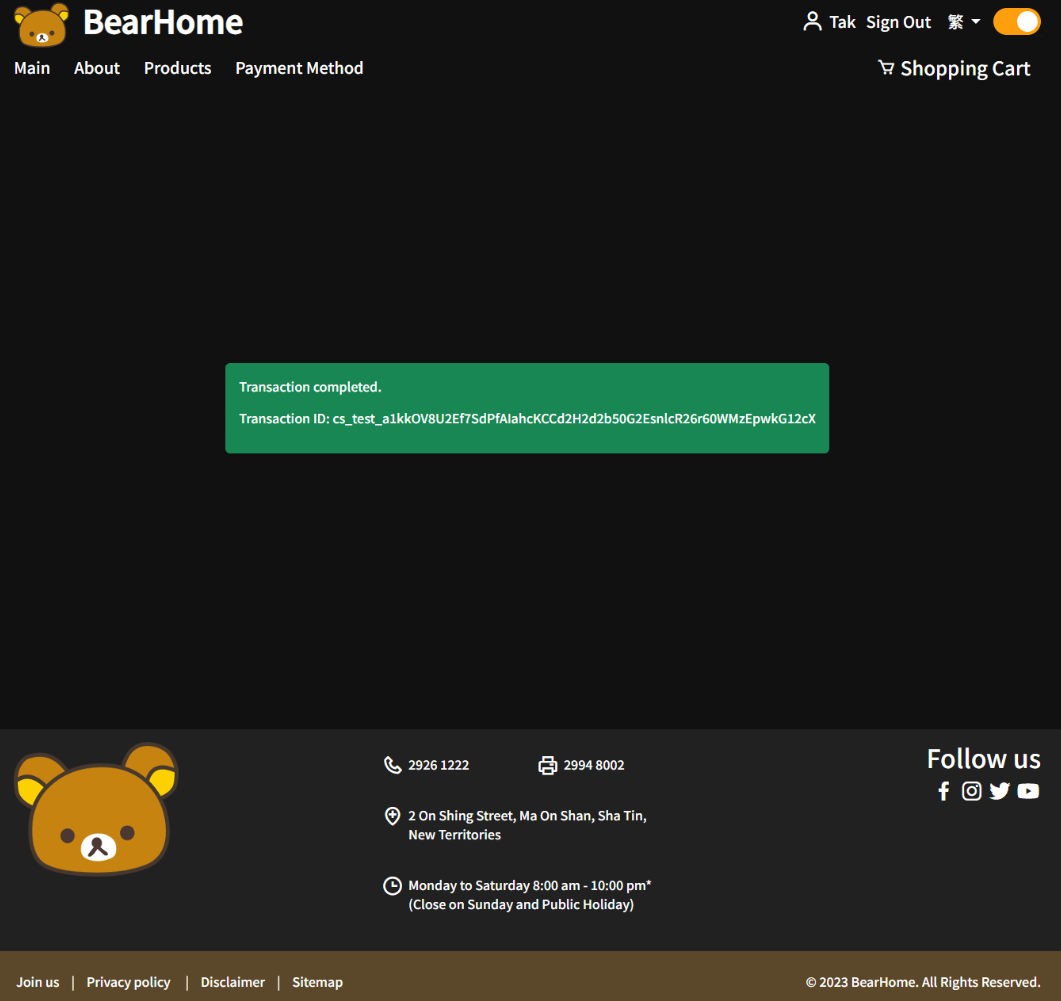Open the Products menu

coord(177,68)
